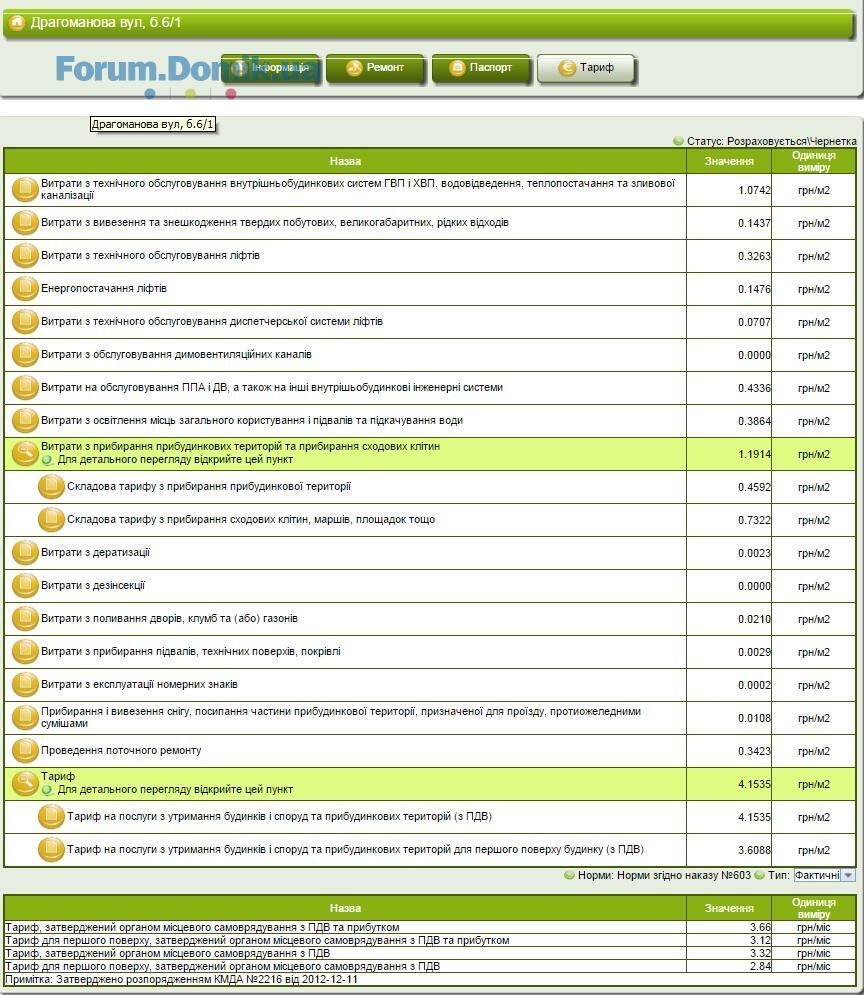Click the value 0.0210
Screen dimensions: 864x995
[754, 619]
